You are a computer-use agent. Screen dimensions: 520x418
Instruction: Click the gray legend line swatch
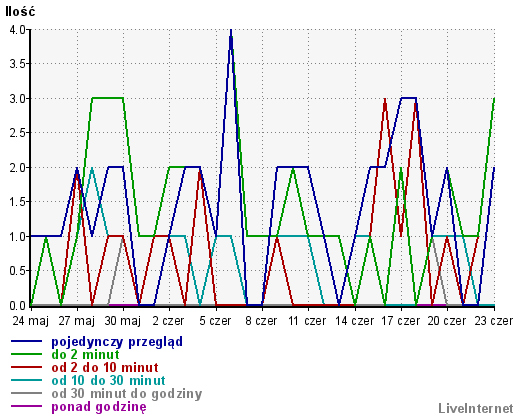[x=27, y=393]
